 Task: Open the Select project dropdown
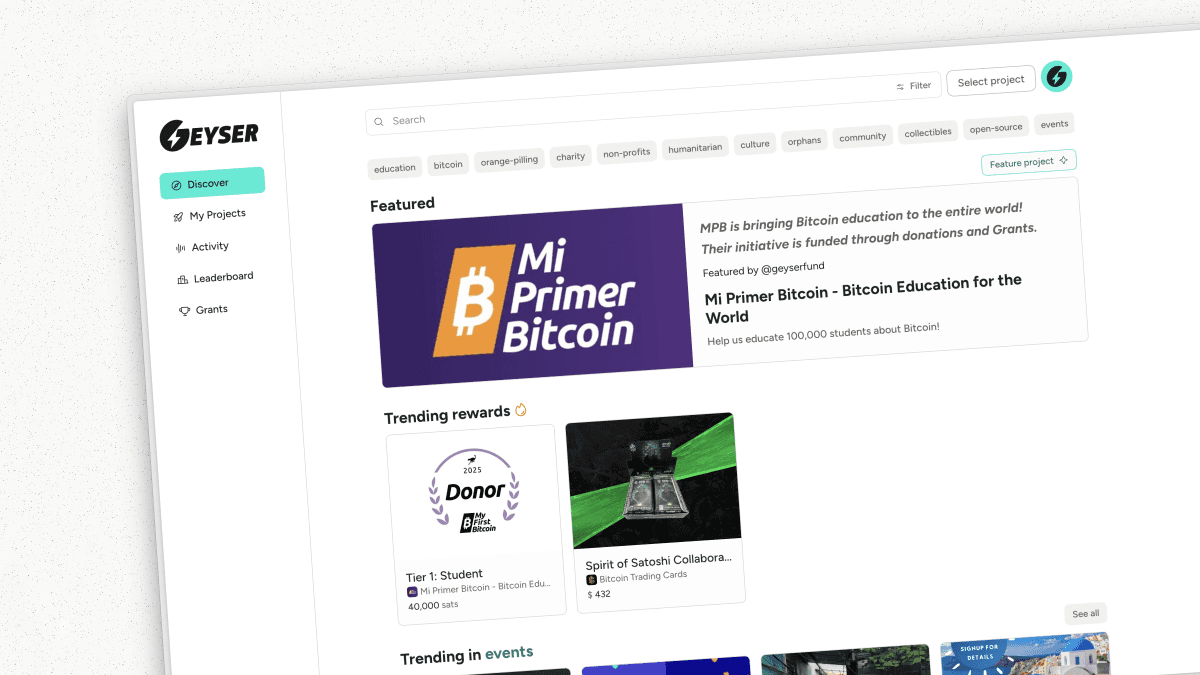click(x=990, y=81)
